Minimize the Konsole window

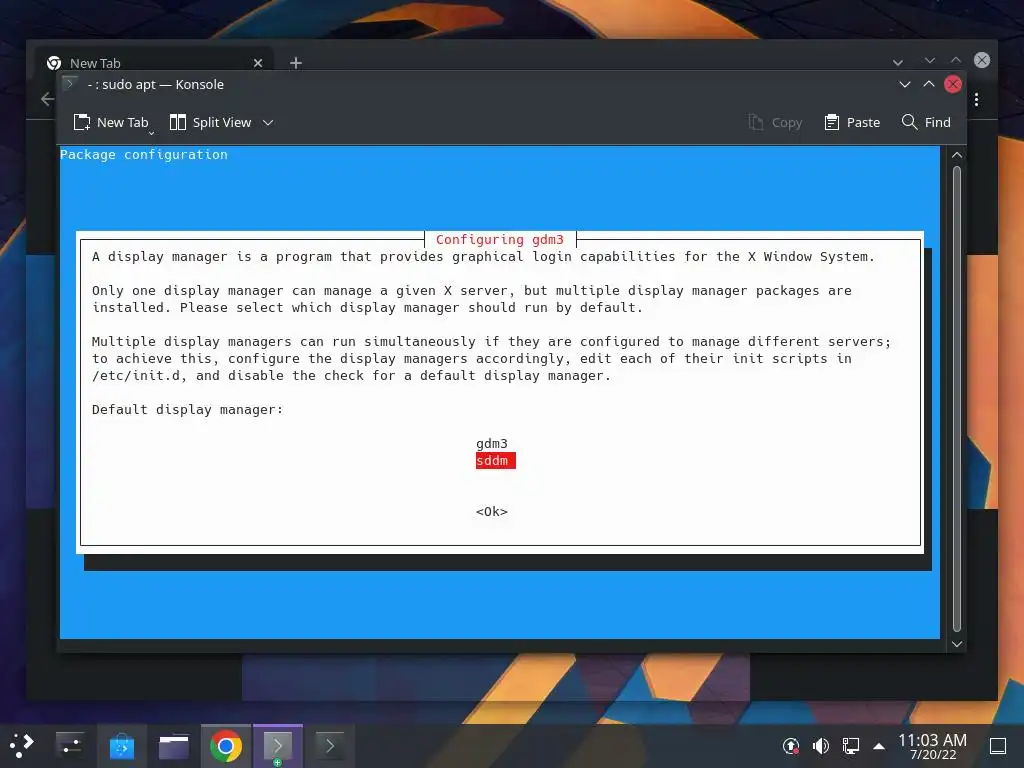point(904,84)
